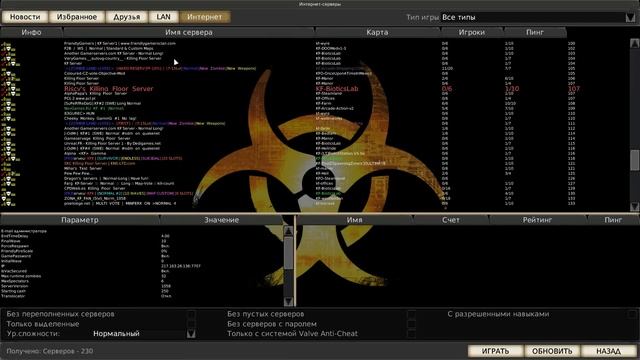Select the Dragon's servers Normal-Long row
The image size is (640, 360).
point(314,178)
